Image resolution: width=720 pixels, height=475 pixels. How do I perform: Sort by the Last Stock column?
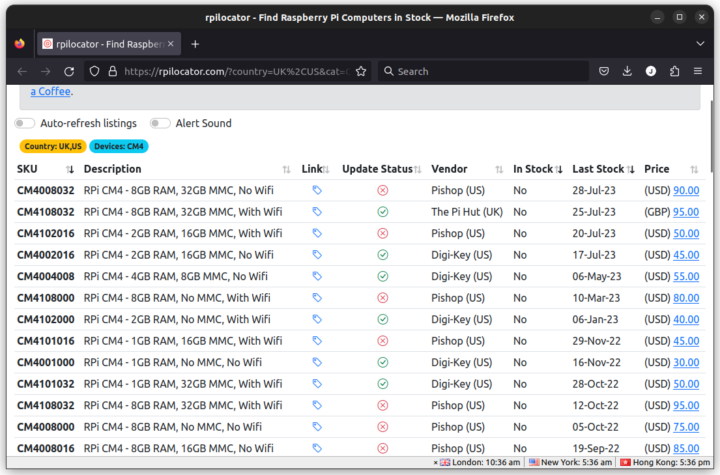(603, 169)
